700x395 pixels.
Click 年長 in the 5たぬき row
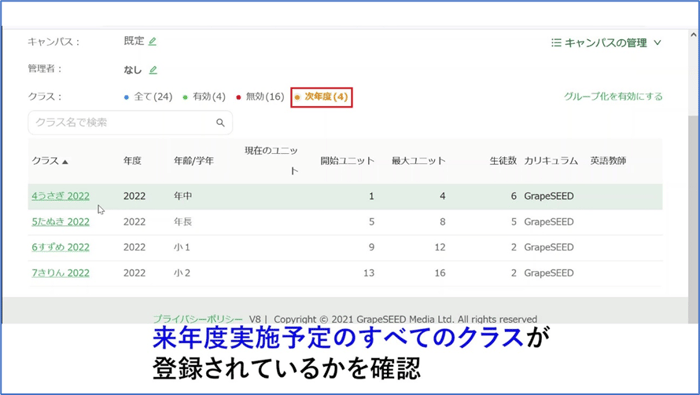pyautogui.click(x=183, y=222)
